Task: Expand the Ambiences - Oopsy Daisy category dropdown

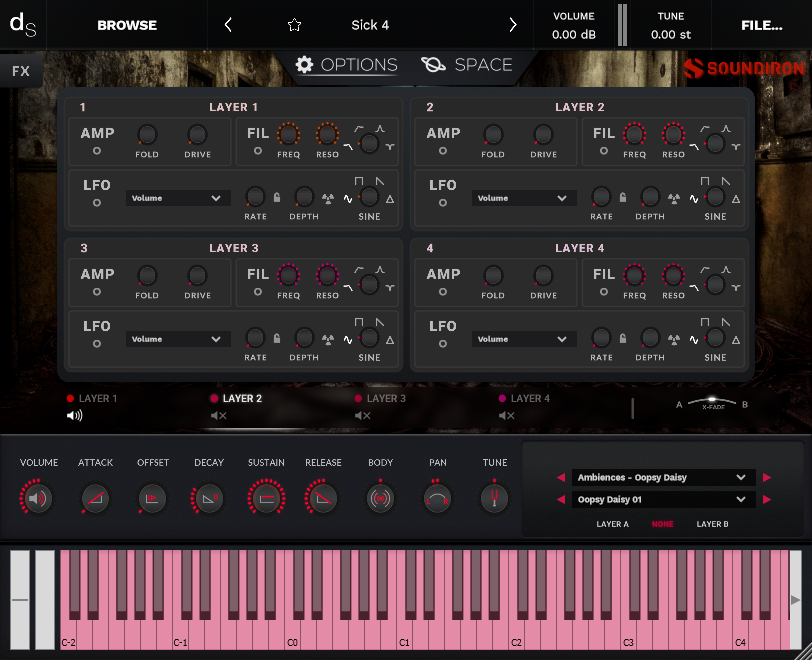Action: coord(663,477)
